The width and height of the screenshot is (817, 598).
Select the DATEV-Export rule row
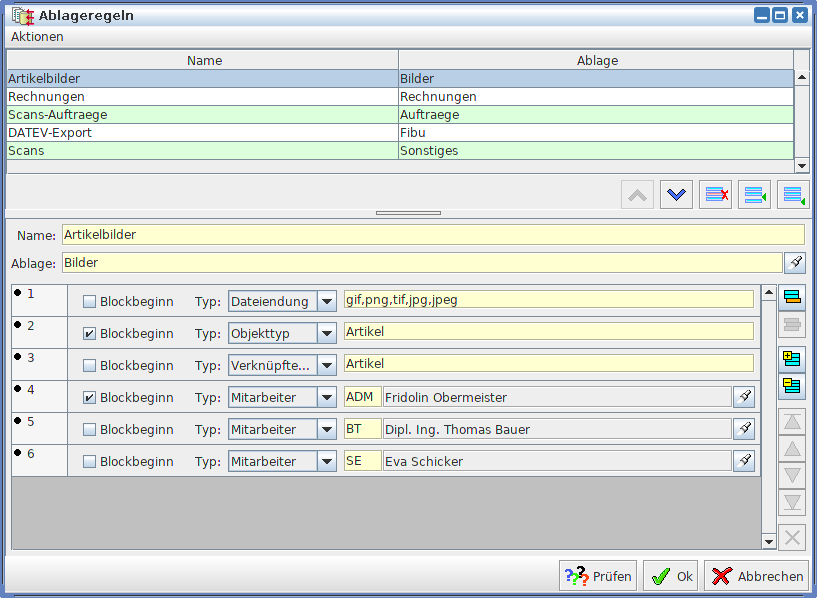tap(200, 132)
